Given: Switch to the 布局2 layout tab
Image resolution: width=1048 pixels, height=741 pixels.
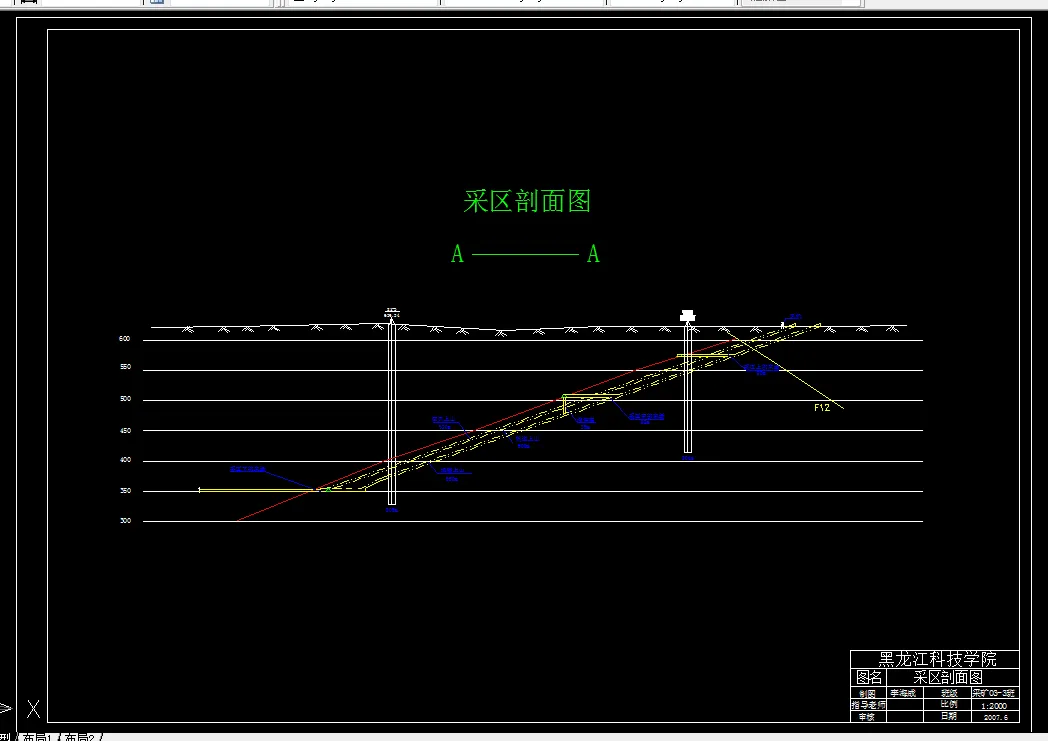Looking at the screenshot, I should click(x=79, y=737).
